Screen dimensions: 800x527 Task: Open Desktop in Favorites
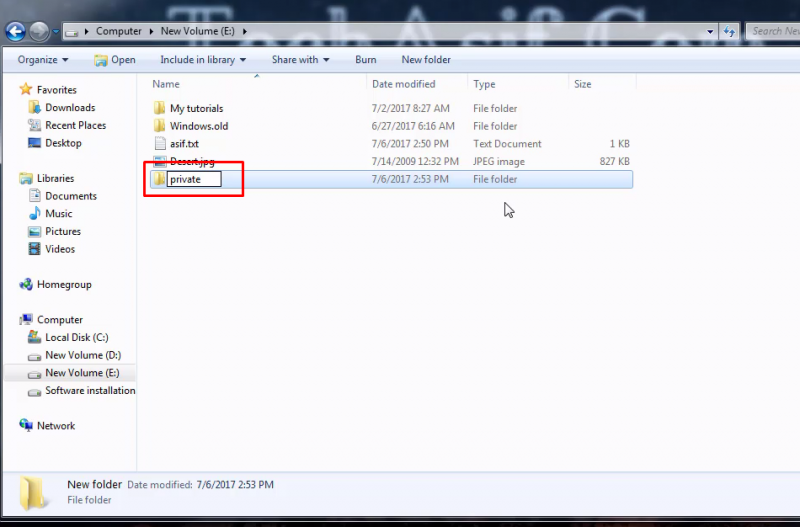click(x=63, y=143)
